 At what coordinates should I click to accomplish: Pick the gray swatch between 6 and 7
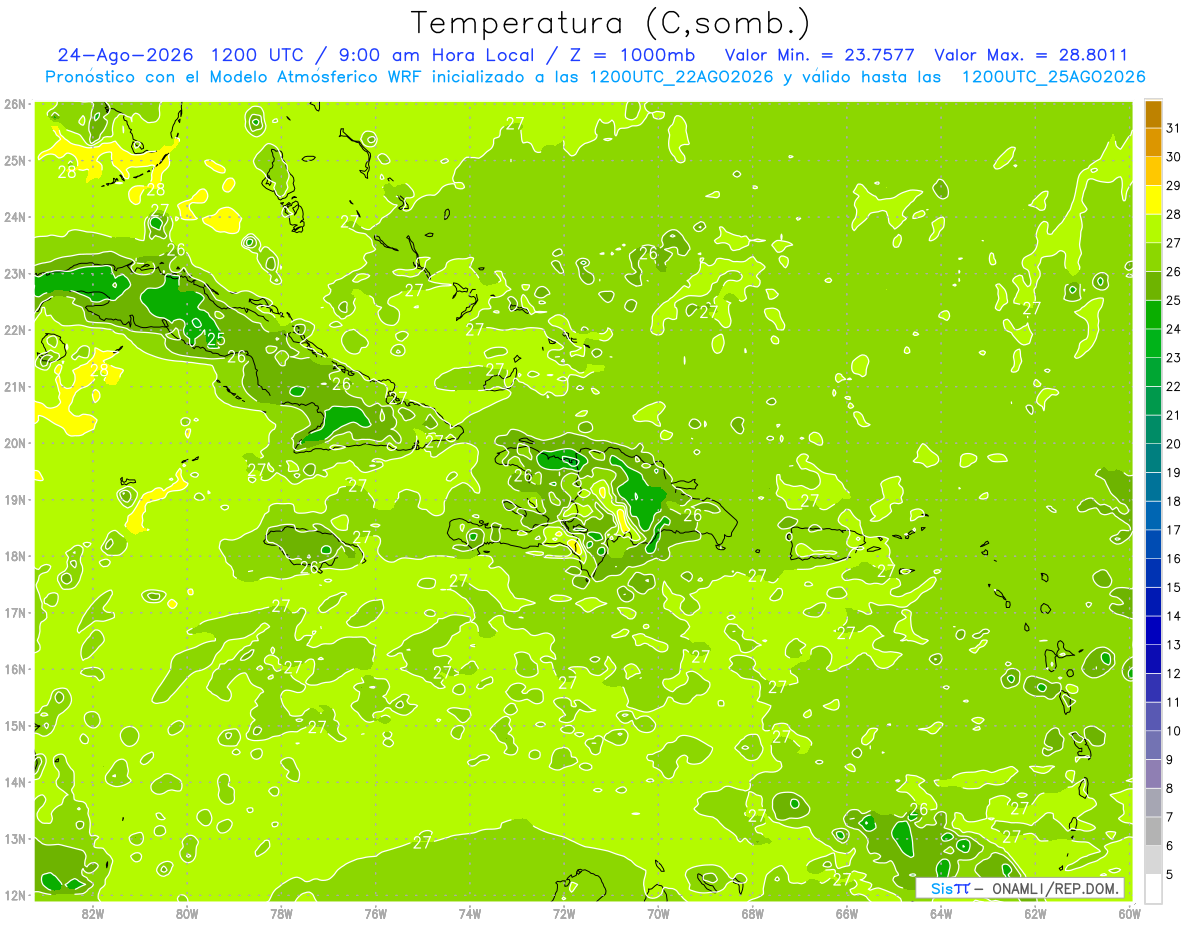(x=1153, y=831)
